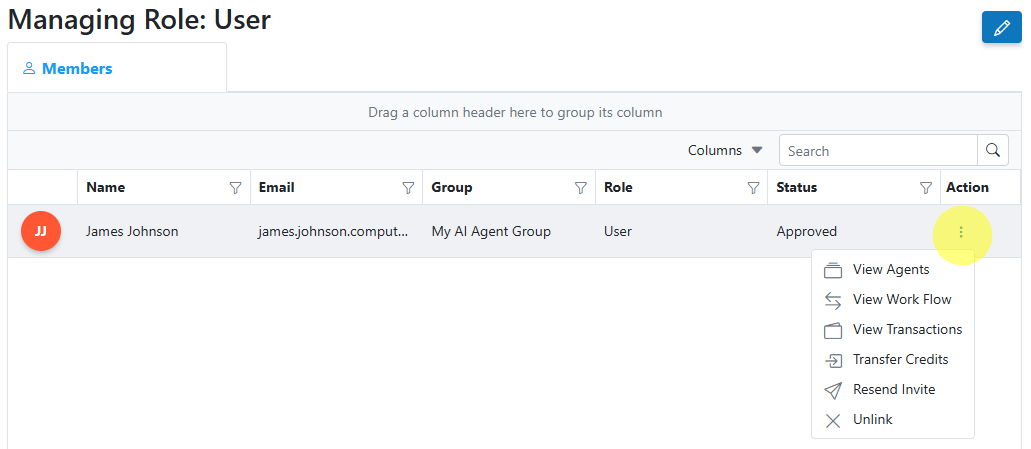Sort by the Name column header
This screenshot has height=449, width=1031.
106,187
